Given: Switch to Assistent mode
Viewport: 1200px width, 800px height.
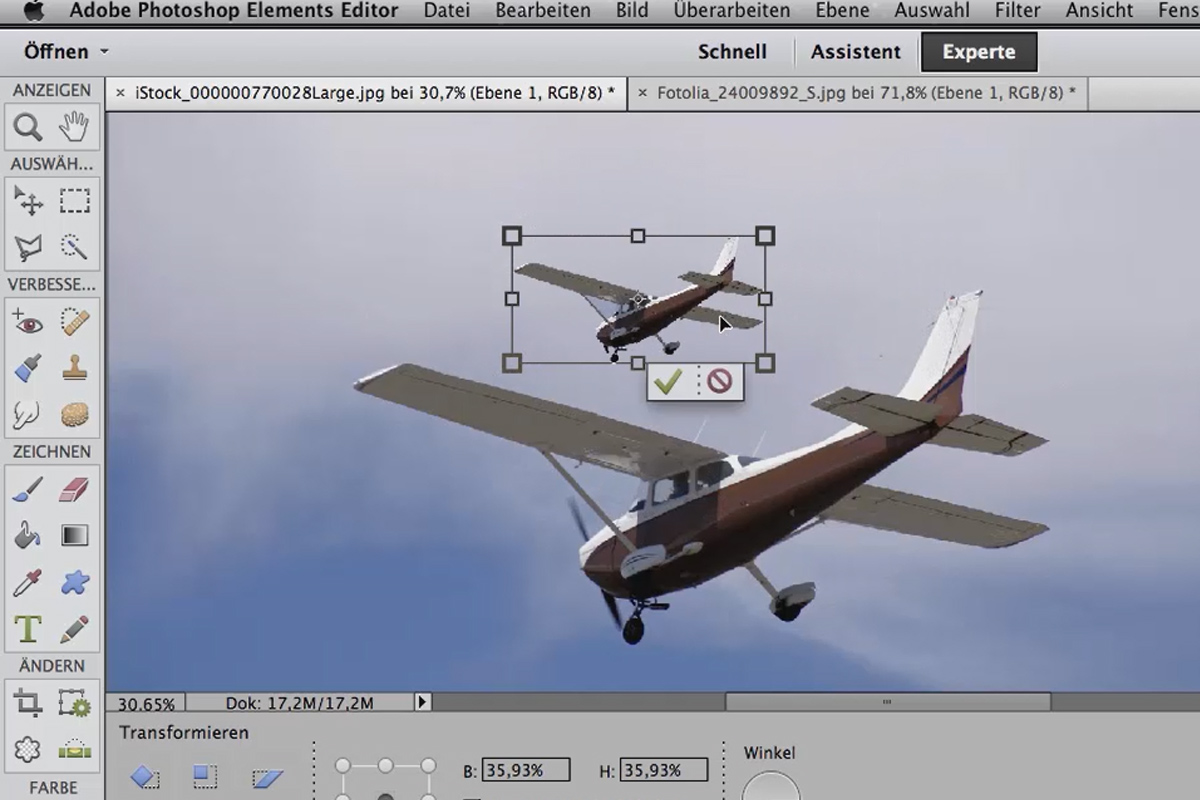Looking at the screenshot, I should click(x=856, y=52).
